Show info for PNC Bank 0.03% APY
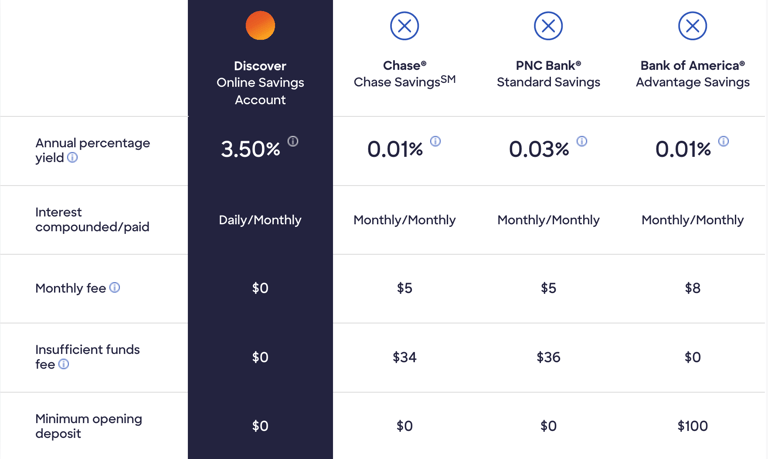Image resolution: width=768 pixels, height=459 pixels. 581,142
